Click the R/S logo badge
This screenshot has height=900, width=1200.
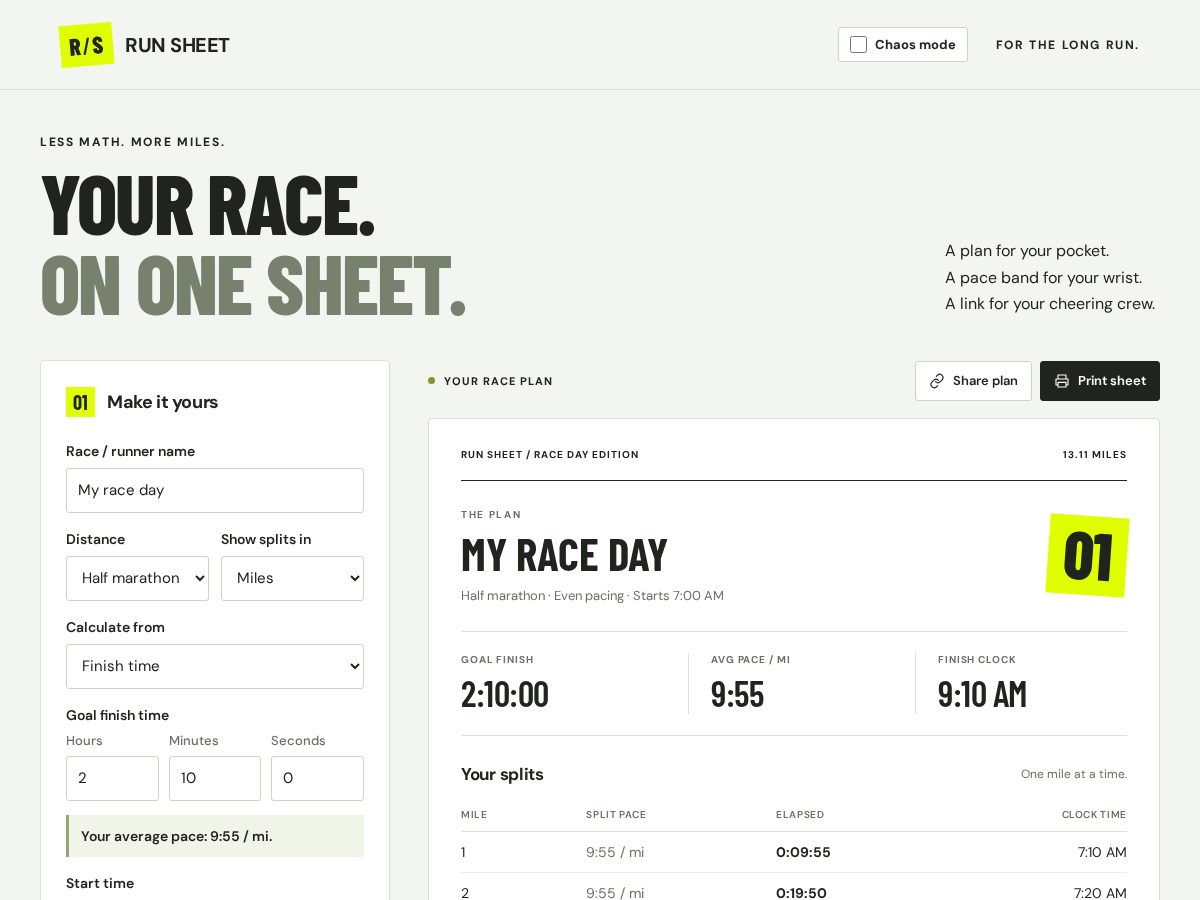tap(86, 45)
